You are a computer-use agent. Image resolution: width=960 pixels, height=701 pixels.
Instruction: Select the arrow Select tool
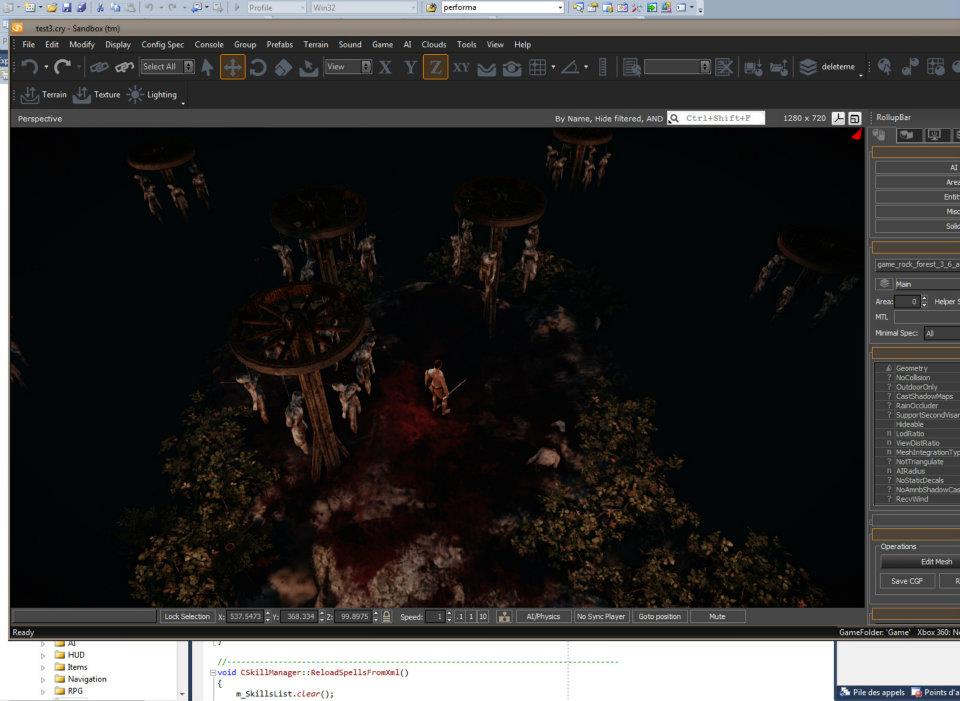[x=207, y=67]
